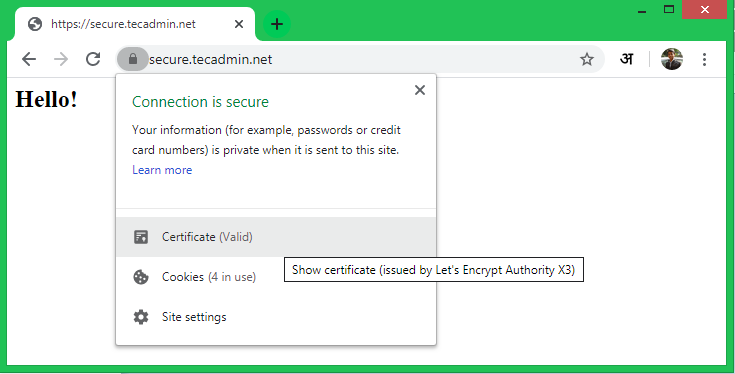Click the Connection is secure heading
Image resolution: width=735 pixels, height=374 pixels.
(200, 102)
